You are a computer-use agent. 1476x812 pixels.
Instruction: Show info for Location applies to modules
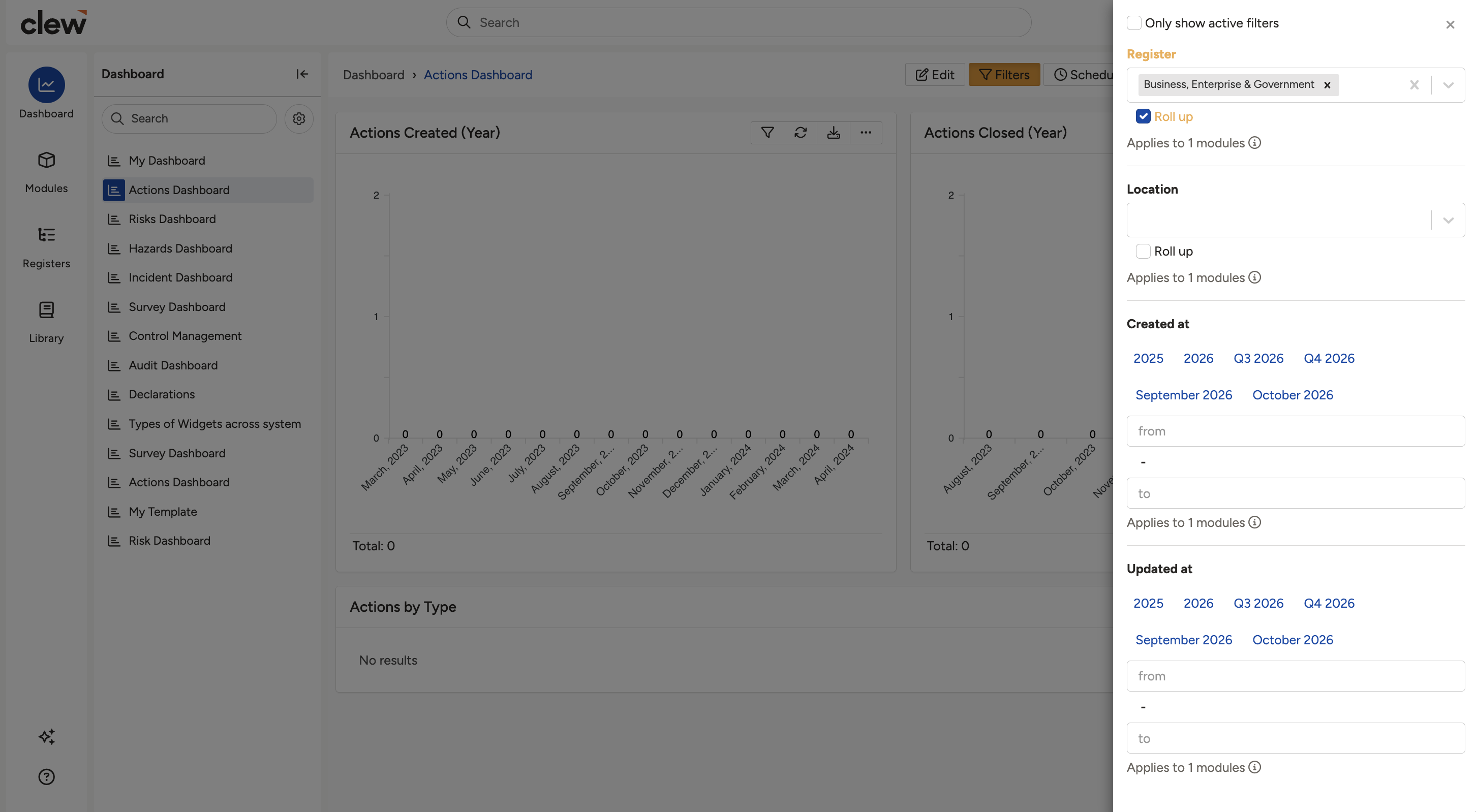click(1254, 277)
